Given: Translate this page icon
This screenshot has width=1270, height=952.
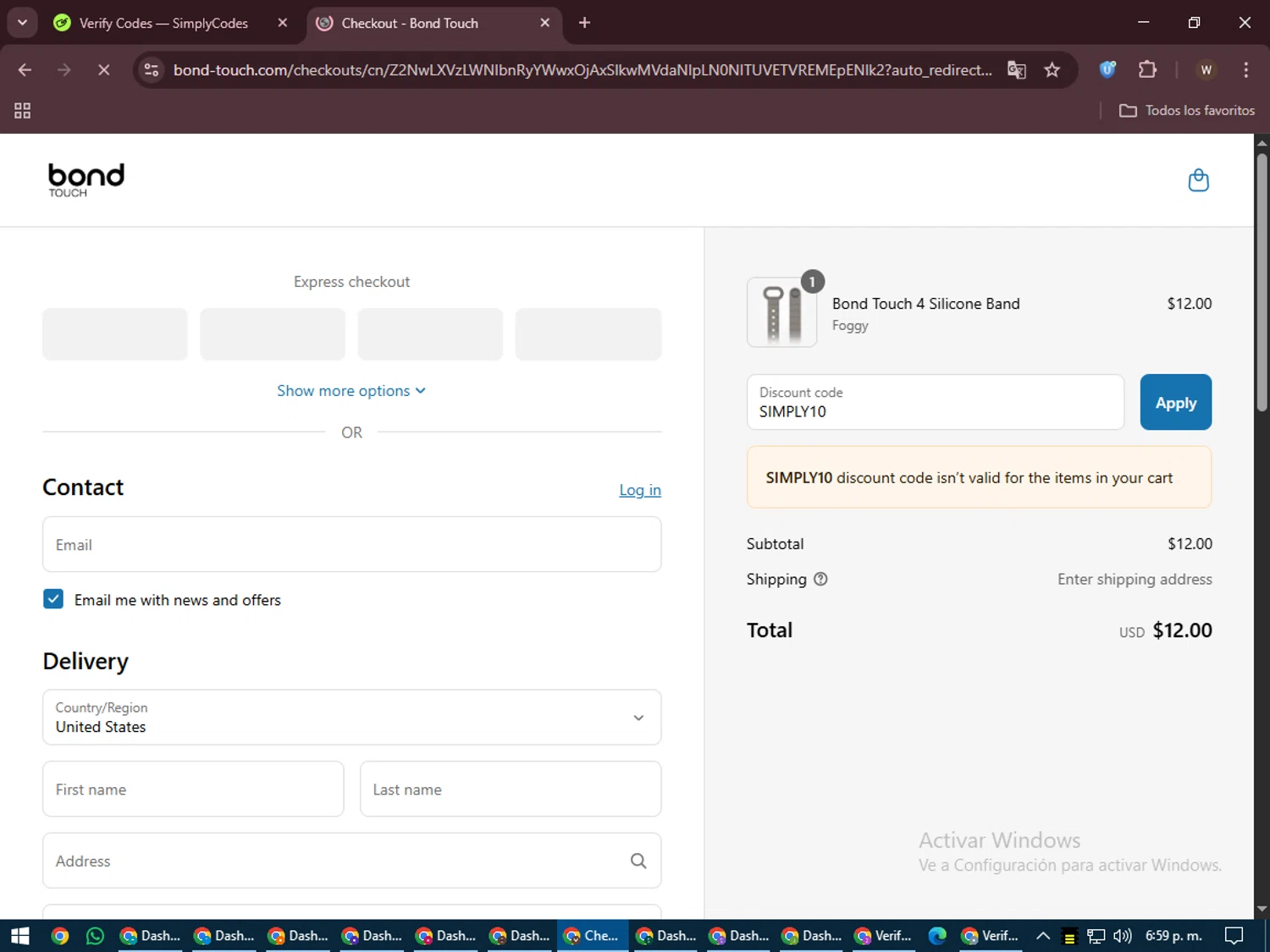Looking at the screenshot, I should [1017, 70].
